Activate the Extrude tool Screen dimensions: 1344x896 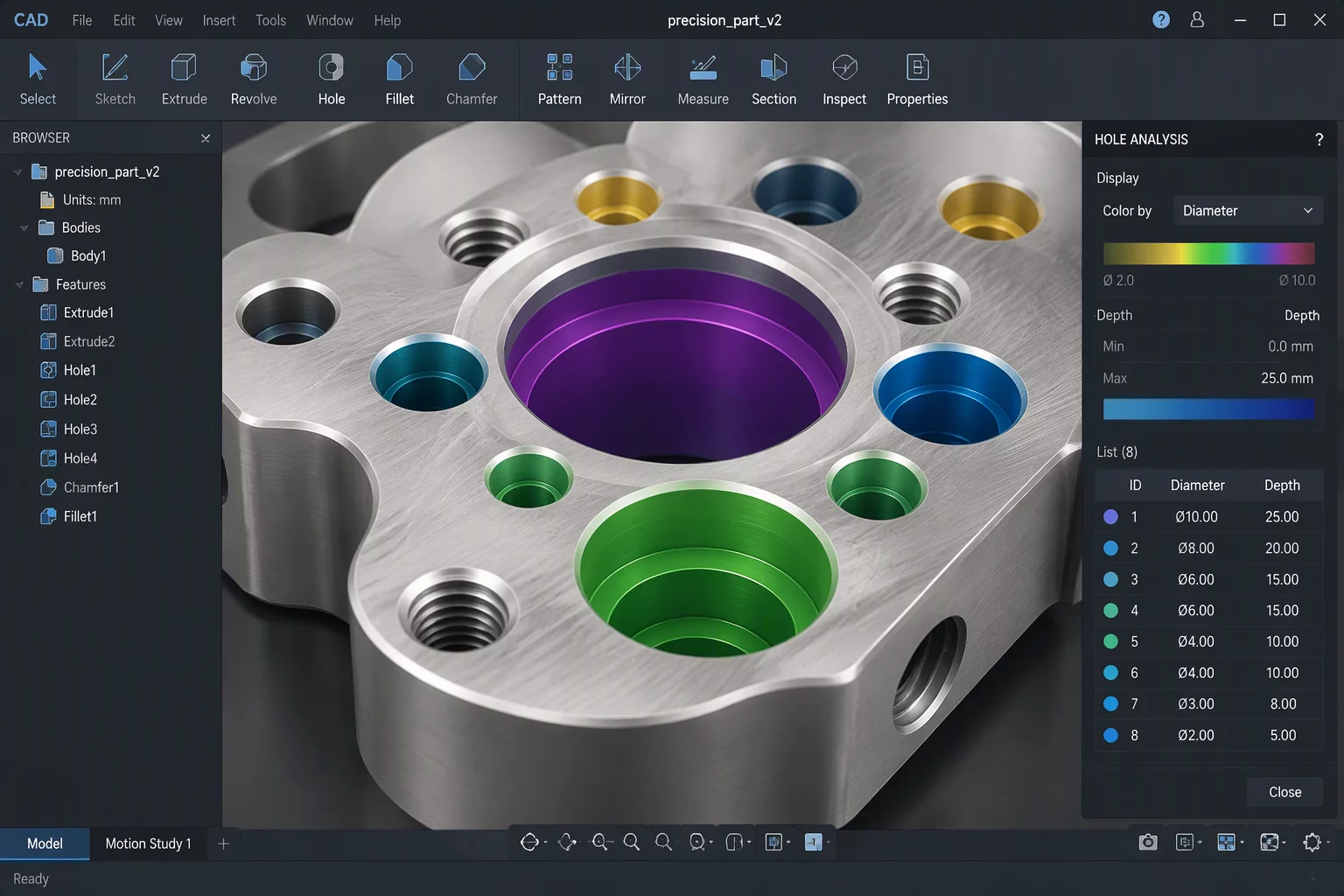pyautogui.click(x=184, y=80)
